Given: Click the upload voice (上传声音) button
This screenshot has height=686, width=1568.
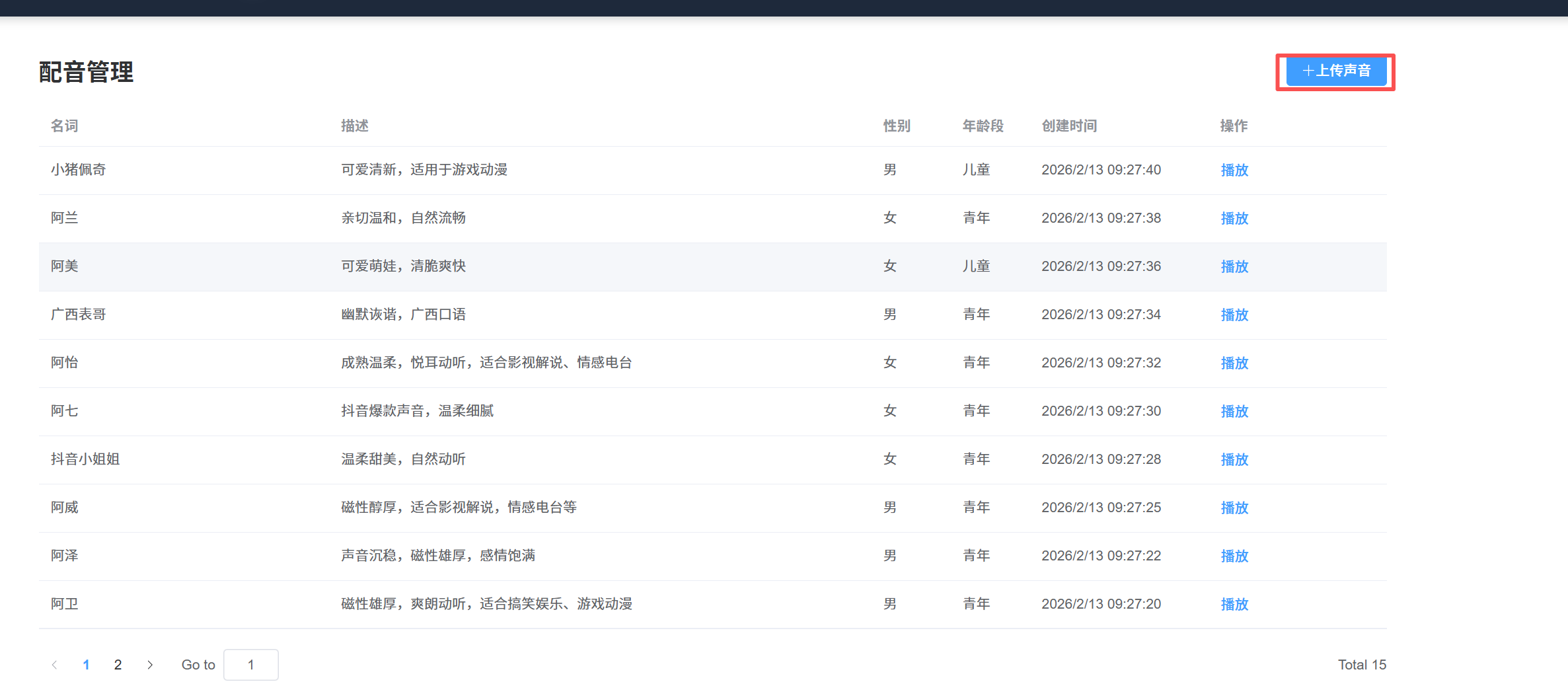Looking at the screenshot, I should coord(1335,71).
